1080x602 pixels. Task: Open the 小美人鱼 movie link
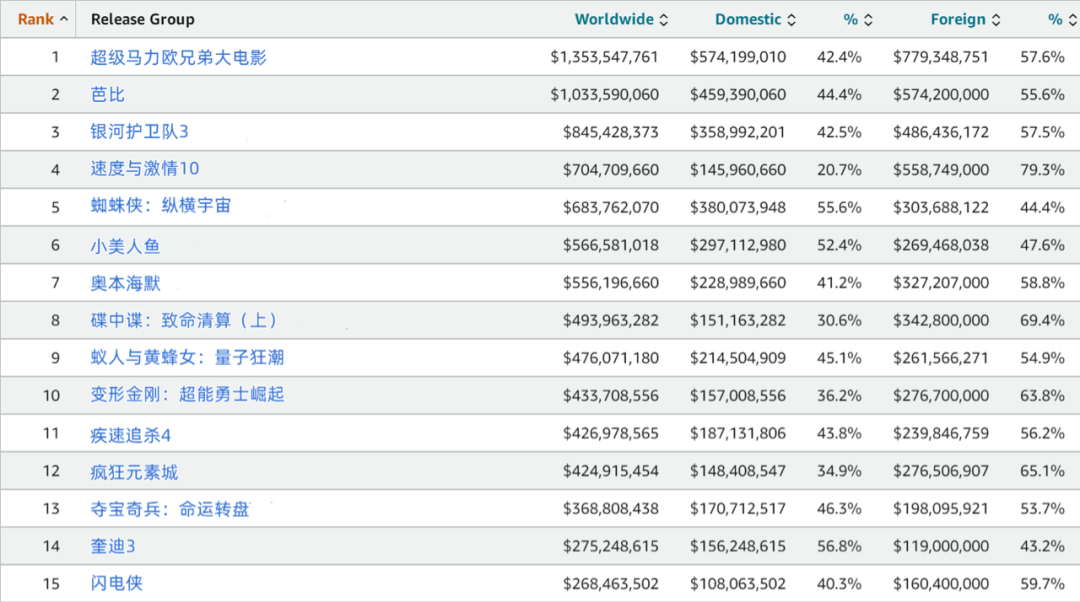(x=125, y=245)
